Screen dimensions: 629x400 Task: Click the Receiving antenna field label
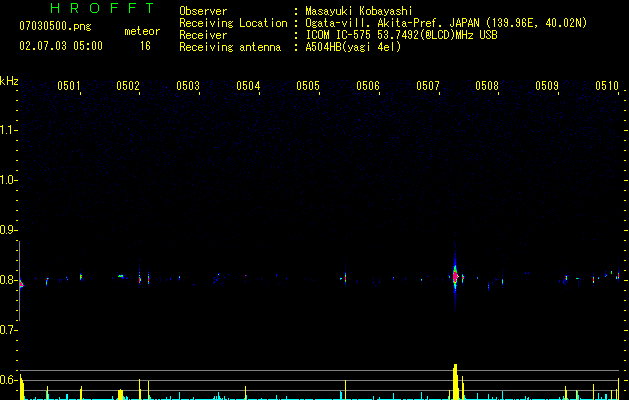230,47
